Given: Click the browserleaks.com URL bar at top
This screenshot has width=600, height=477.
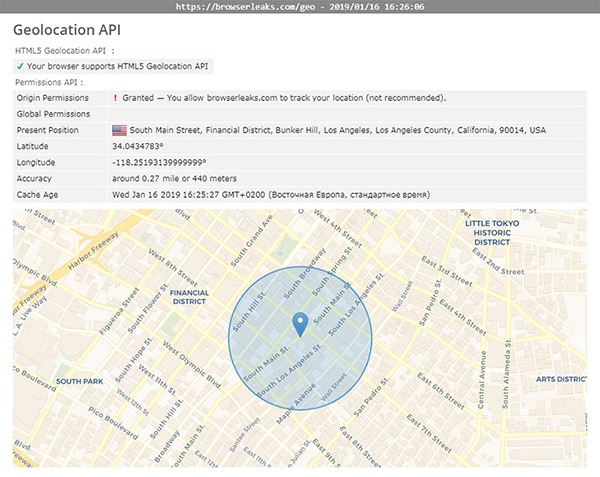Looking at the screenshot, I should 300,7.
